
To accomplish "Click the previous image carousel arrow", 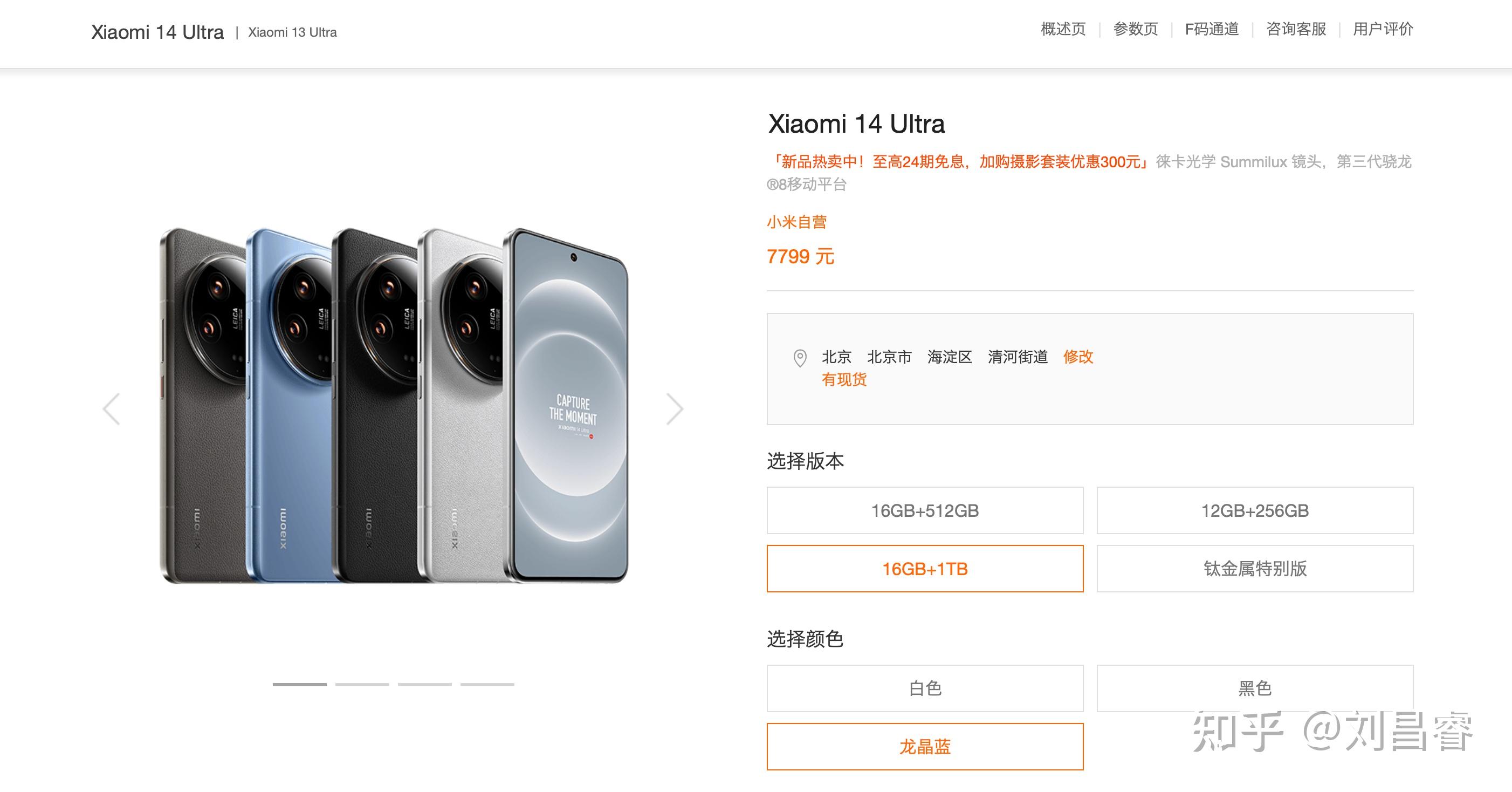I will (112, 408).
